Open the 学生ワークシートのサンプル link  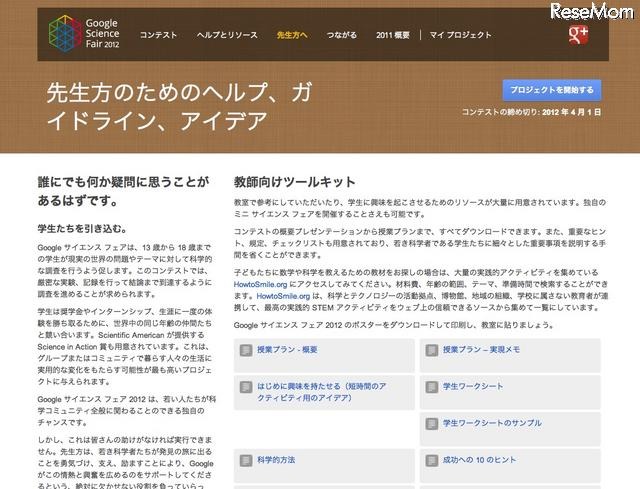[492, 423]
